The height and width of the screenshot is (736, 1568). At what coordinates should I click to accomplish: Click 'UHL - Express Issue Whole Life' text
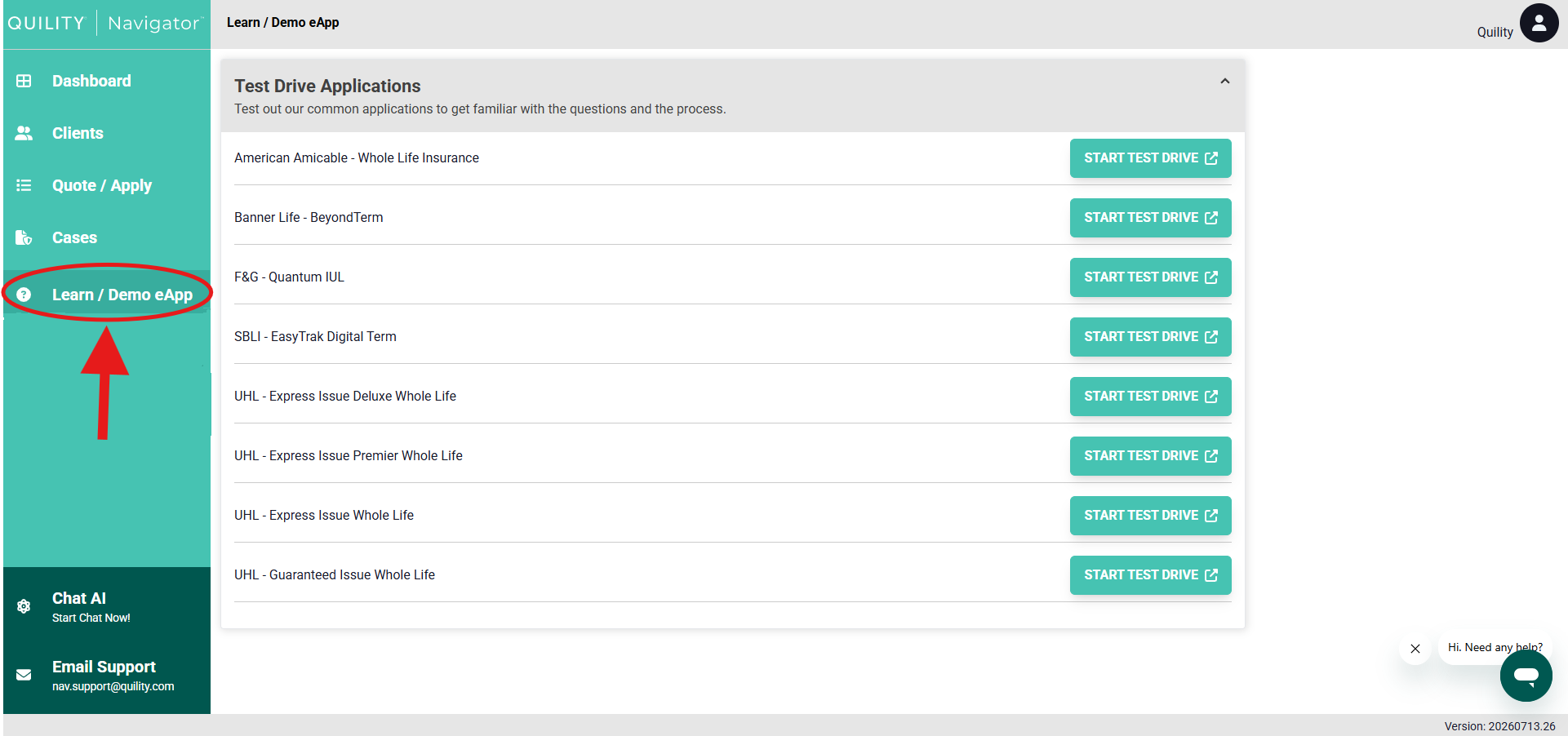324,515
